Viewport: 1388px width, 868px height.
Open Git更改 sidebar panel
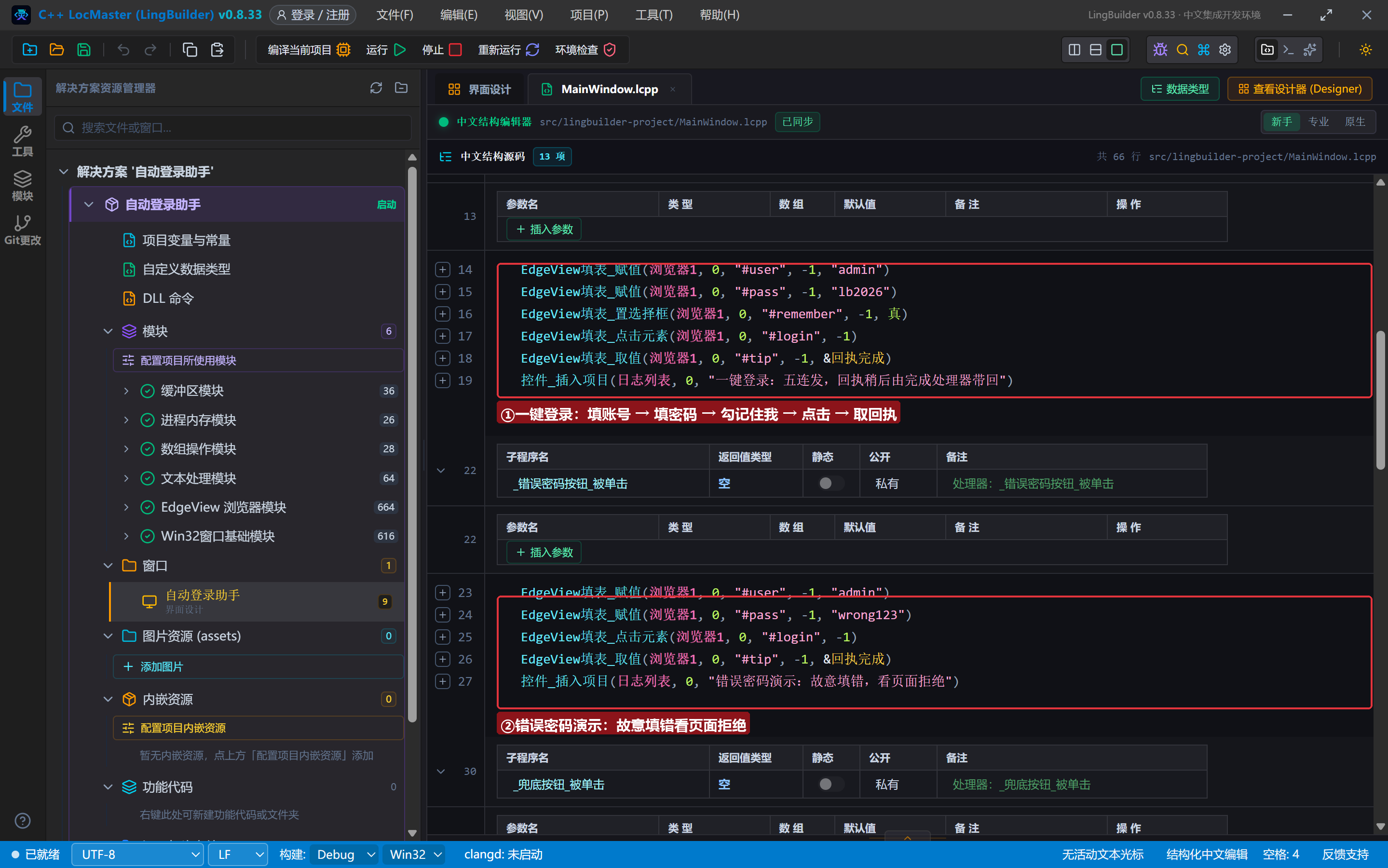click(x=22, y=230)
